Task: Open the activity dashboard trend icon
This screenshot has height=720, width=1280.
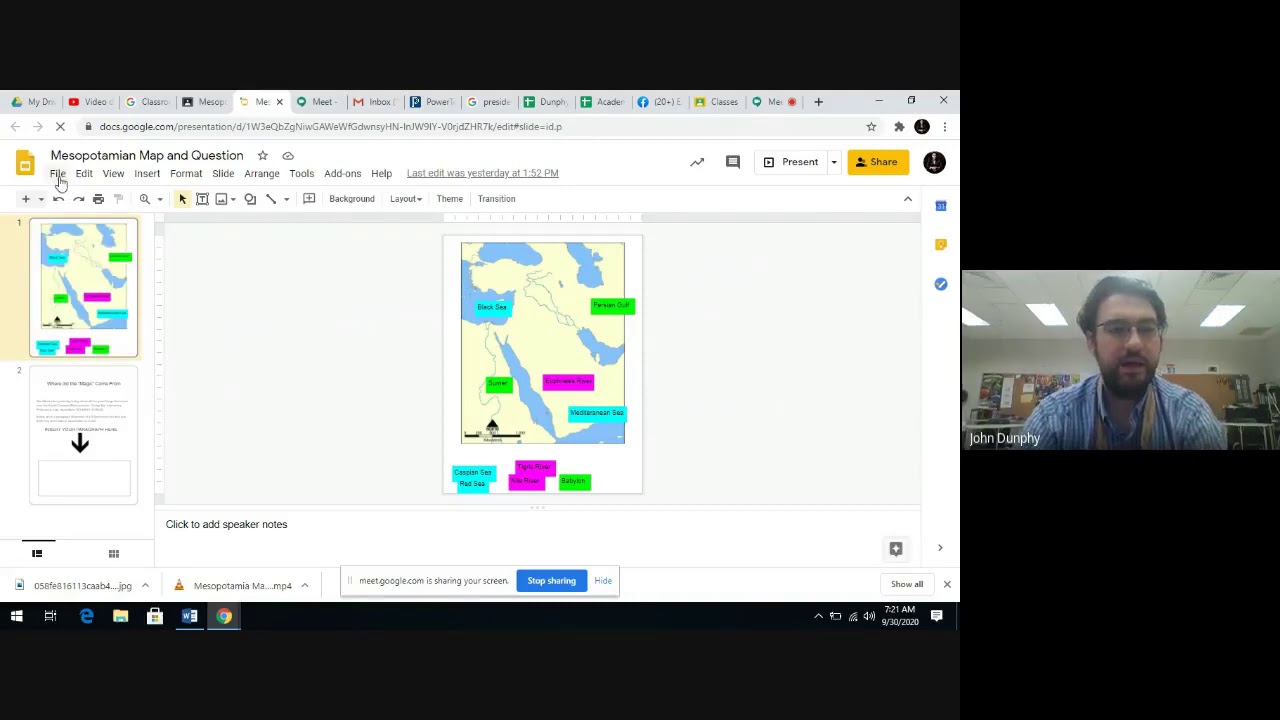Action: 697,162
